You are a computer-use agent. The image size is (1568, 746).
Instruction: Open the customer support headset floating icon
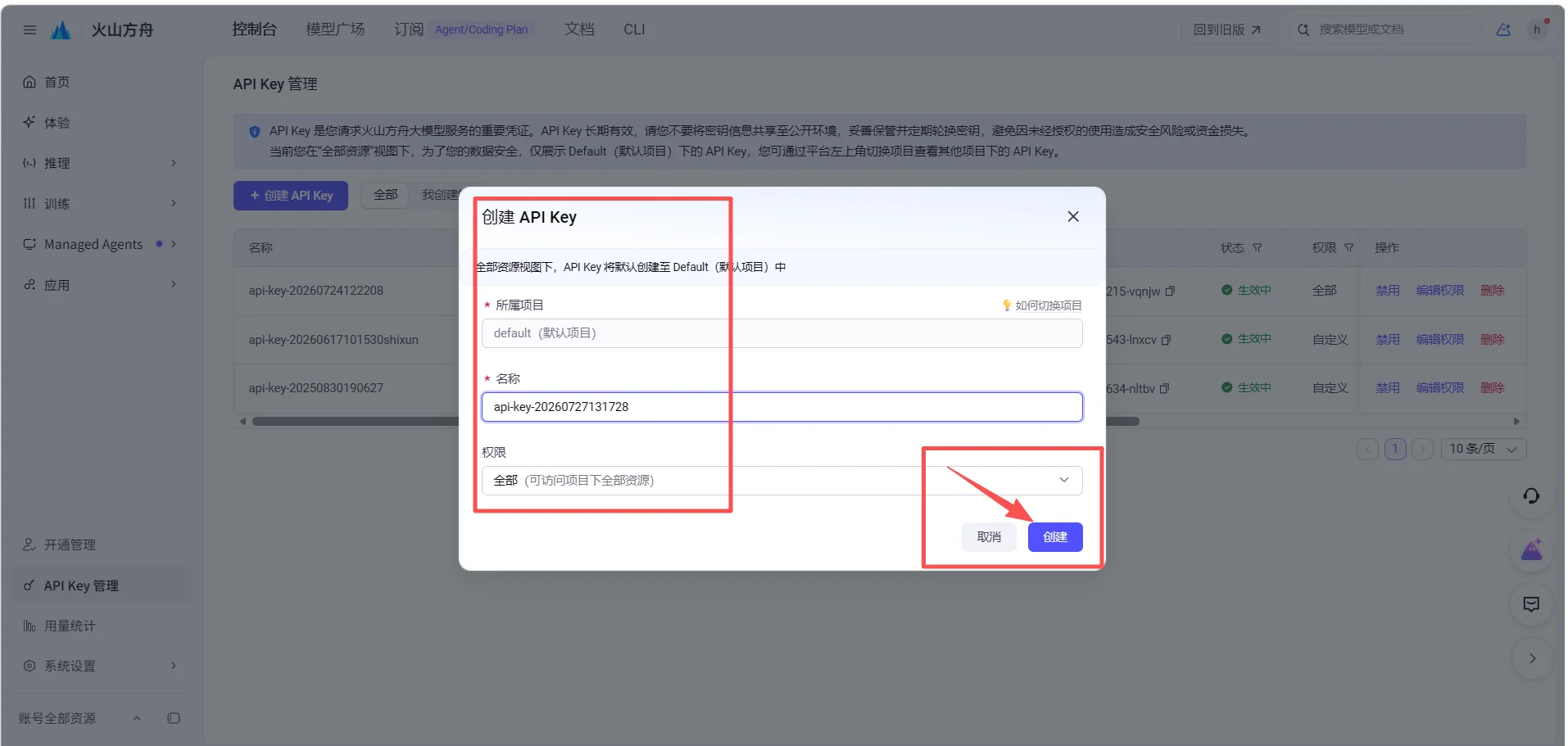click(x=1531, y=496)
